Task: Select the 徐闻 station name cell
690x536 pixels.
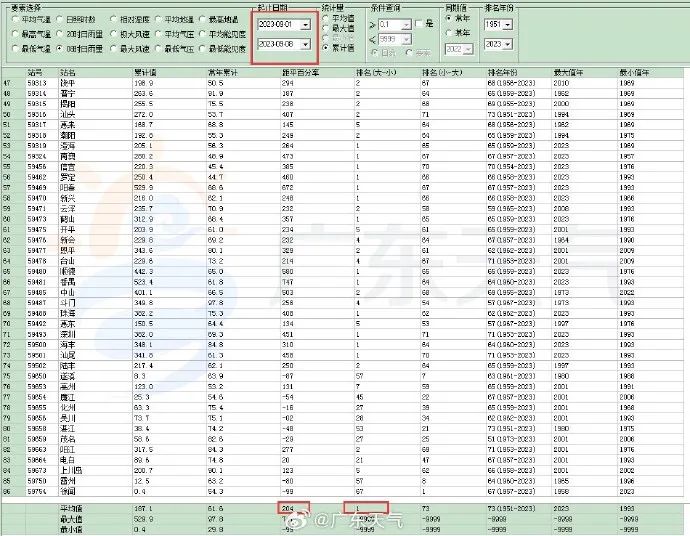Action: click(x=68, y=492)
